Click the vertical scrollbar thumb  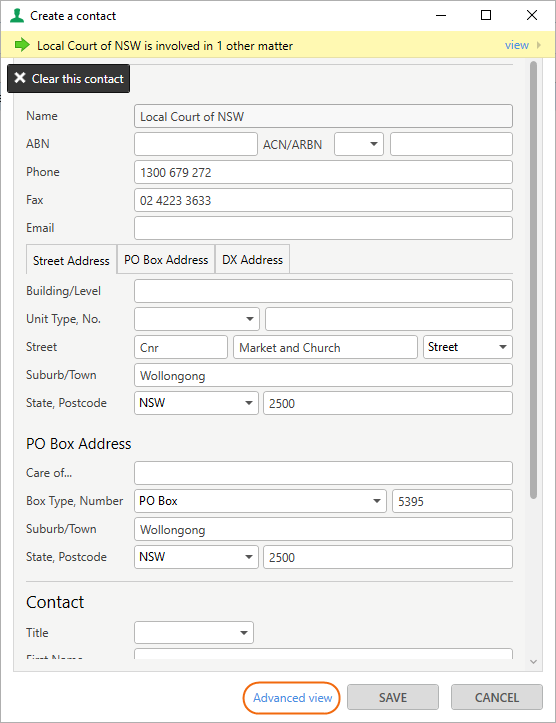pyautogui.click(x=533, y=280)
